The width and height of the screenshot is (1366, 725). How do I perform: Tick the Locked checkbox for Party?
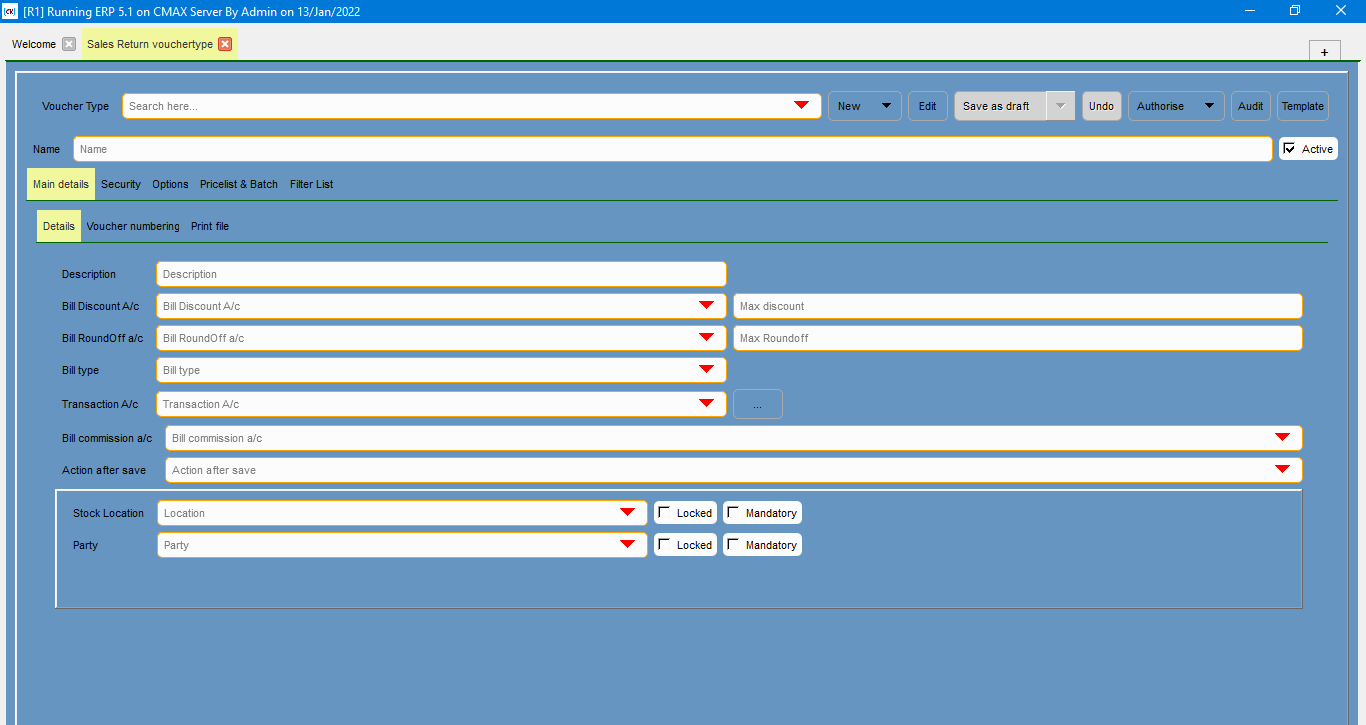pyautogui.click(x=664, y=544)
